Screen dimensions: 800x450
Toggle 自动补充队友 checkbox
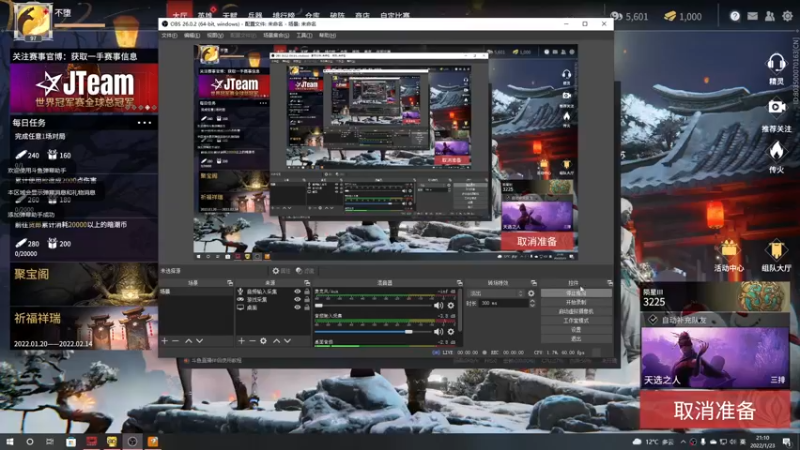click(x=653, y=320)
